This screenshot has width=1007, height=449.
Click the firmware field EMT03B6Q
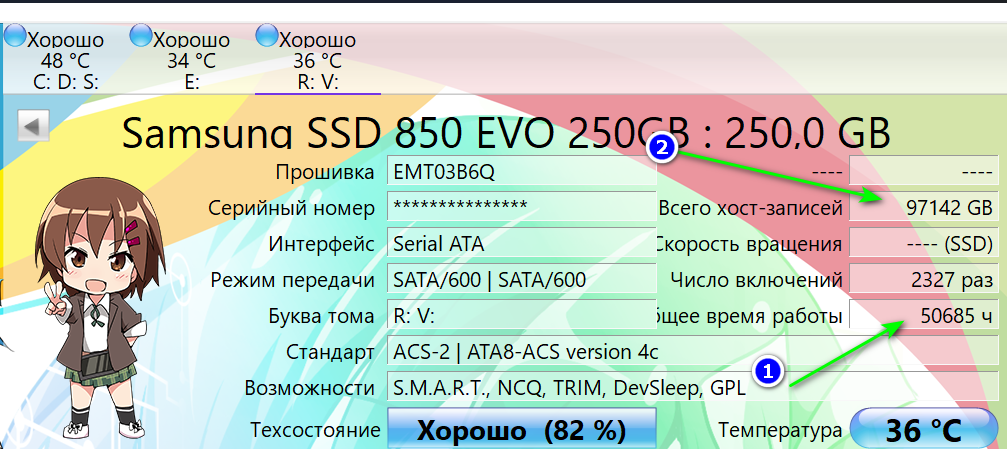[x=521, y=172]
